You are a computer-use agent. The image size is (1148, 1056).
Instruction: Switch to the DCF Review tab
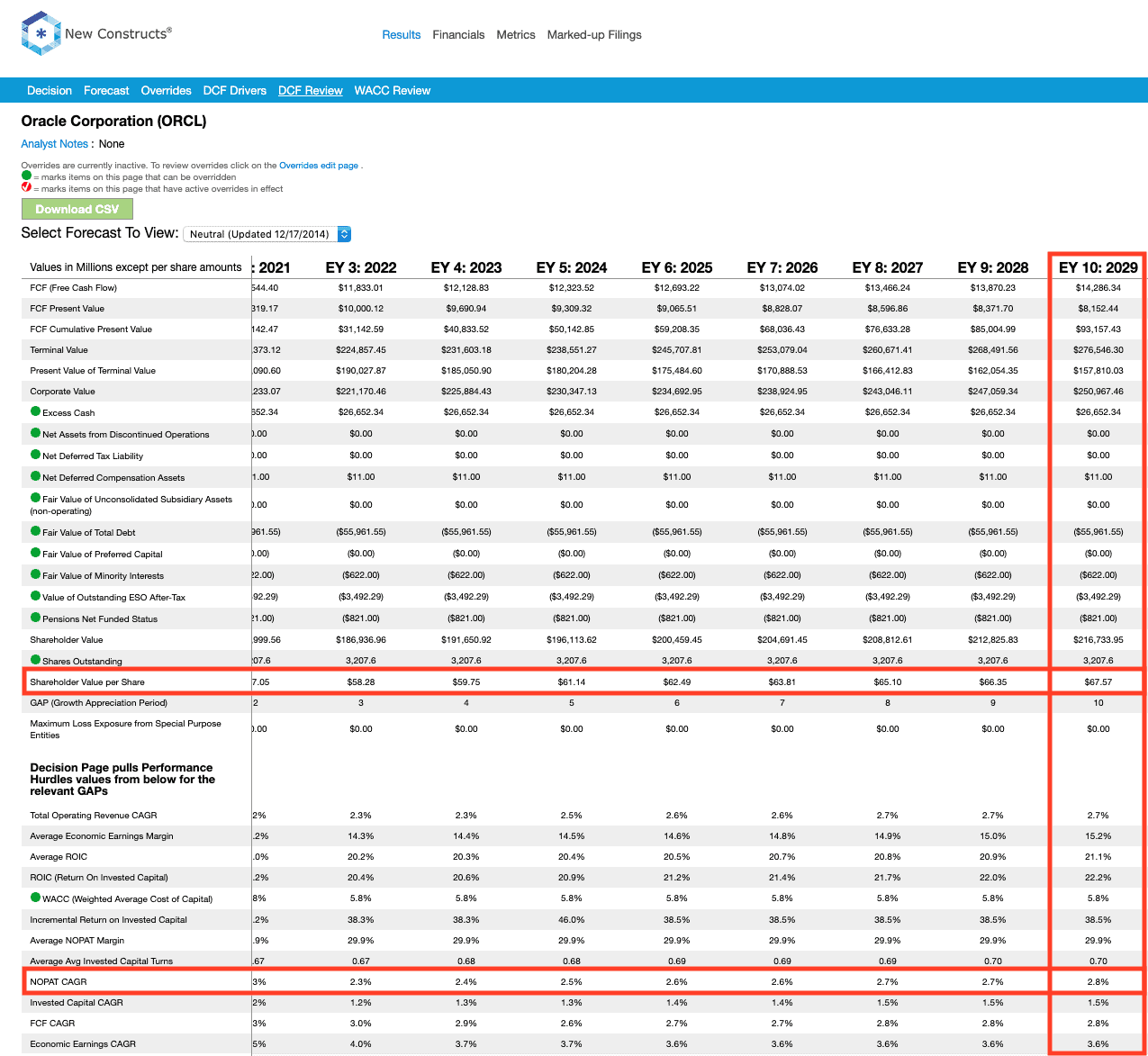tap(311, 91)
